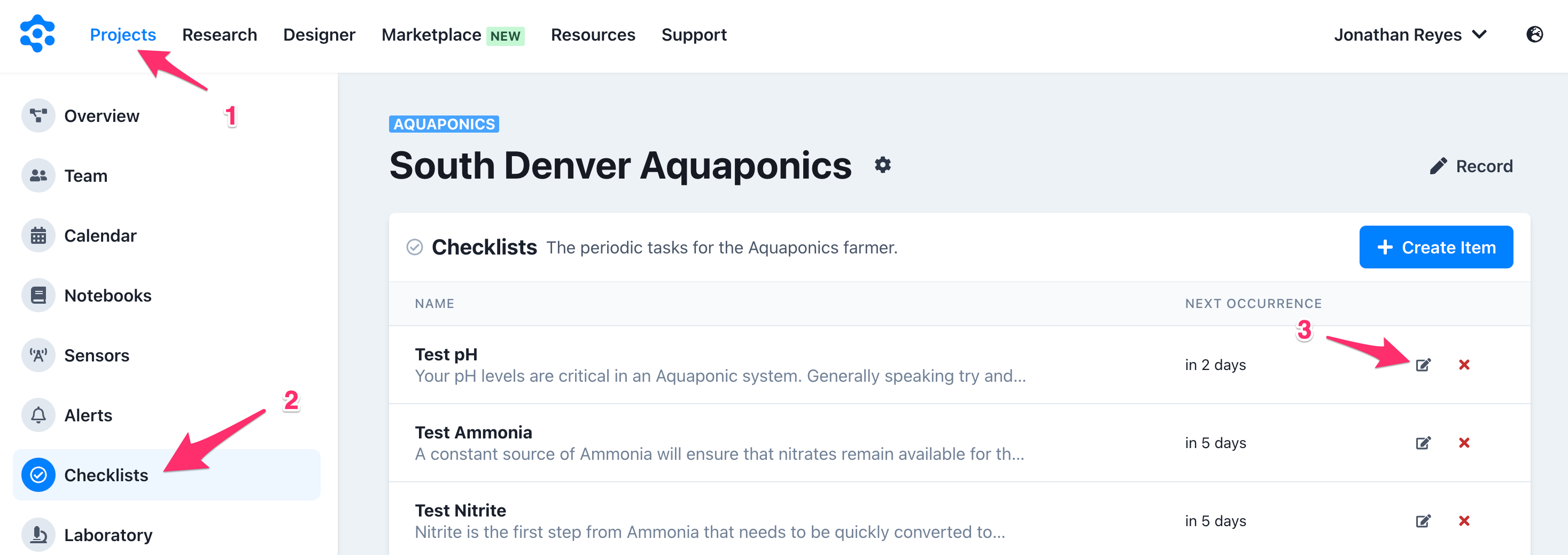The image size is (1568, 555).
Task: Edit the Test Ammonia checklist item
Action: (x=1423, y=443)
